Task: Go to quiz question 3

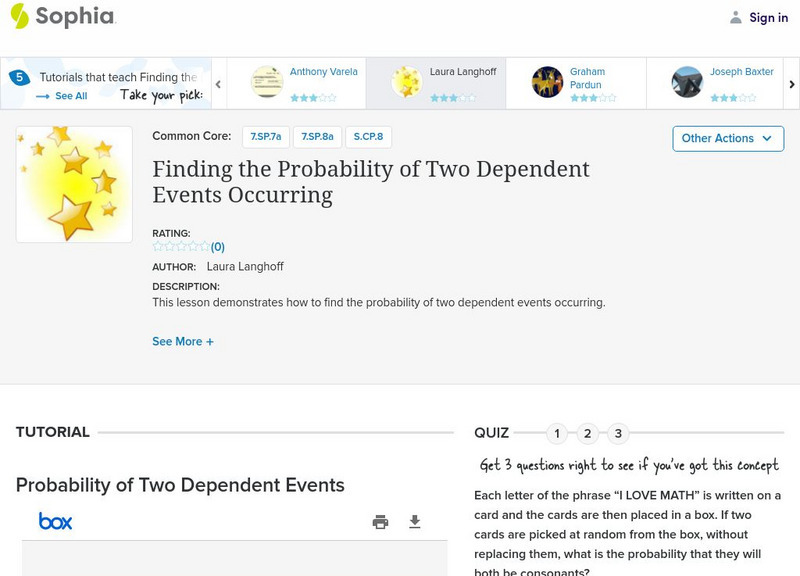Action: point(618,434)
